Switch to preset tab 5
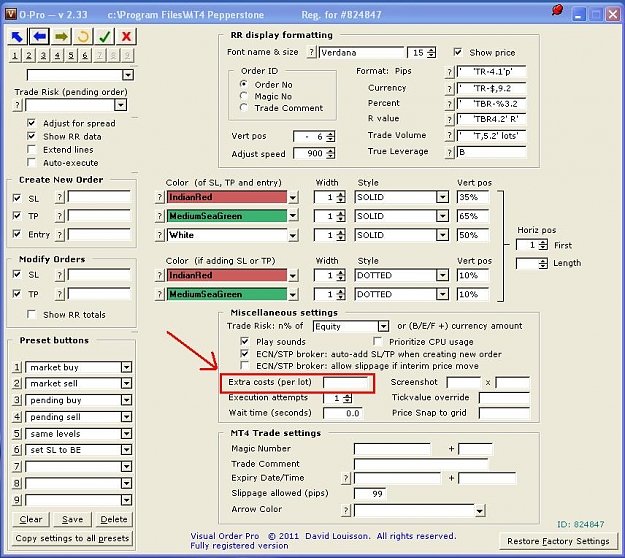 coord(71,55)
